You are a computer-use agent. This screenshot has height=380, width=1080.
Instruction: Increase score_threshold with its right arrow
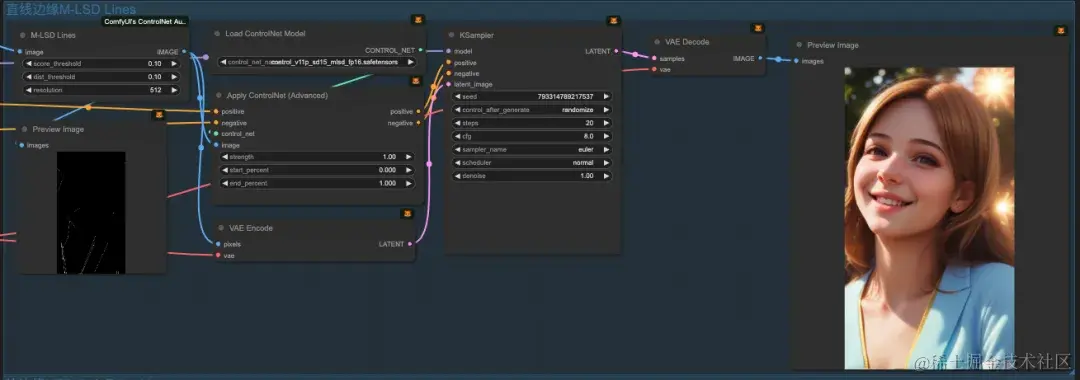pyautogui.click(x=174, y=63)
